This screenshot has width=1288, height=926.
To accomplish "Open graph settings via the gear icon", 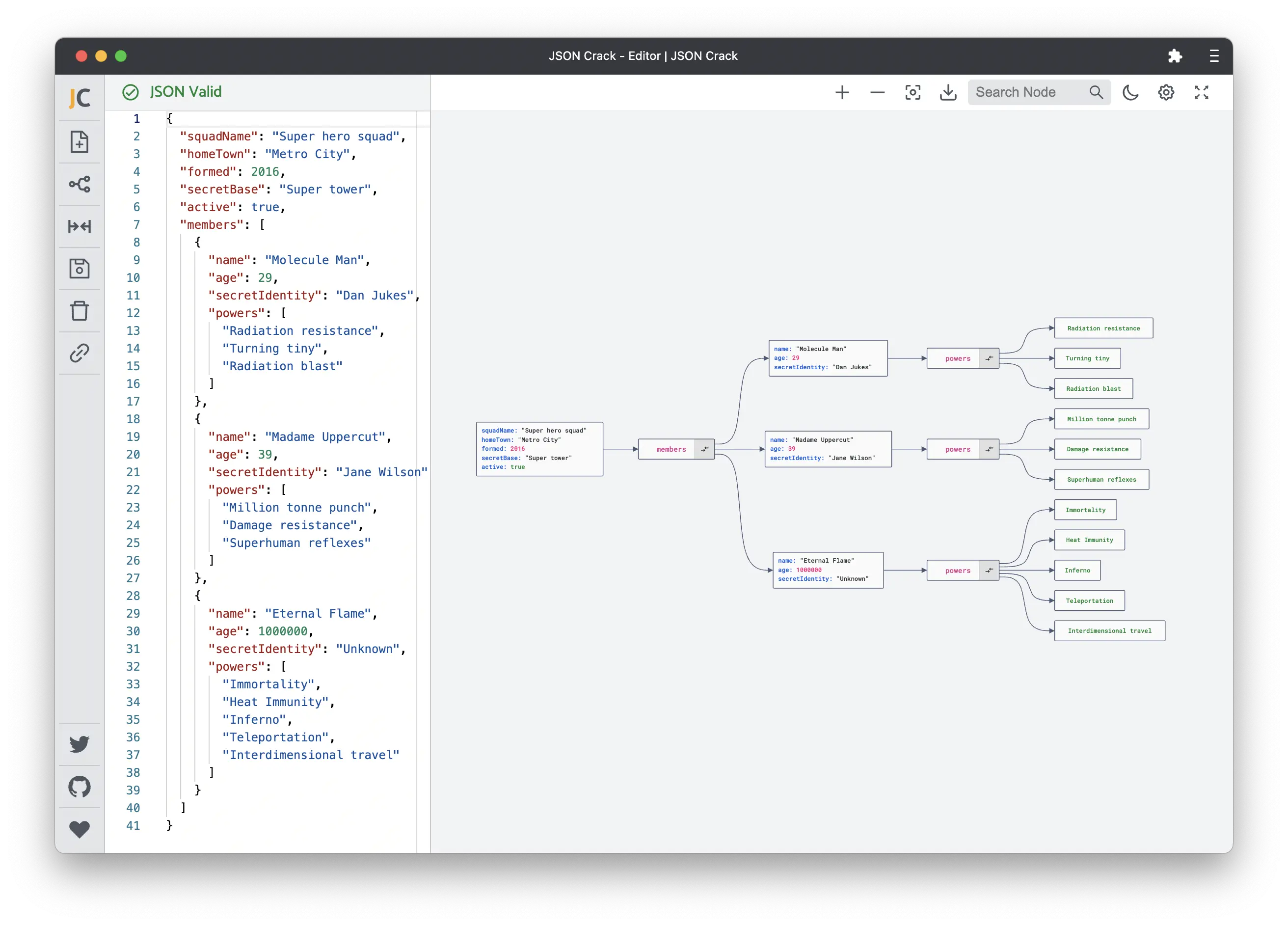I will coord(1166,92).
